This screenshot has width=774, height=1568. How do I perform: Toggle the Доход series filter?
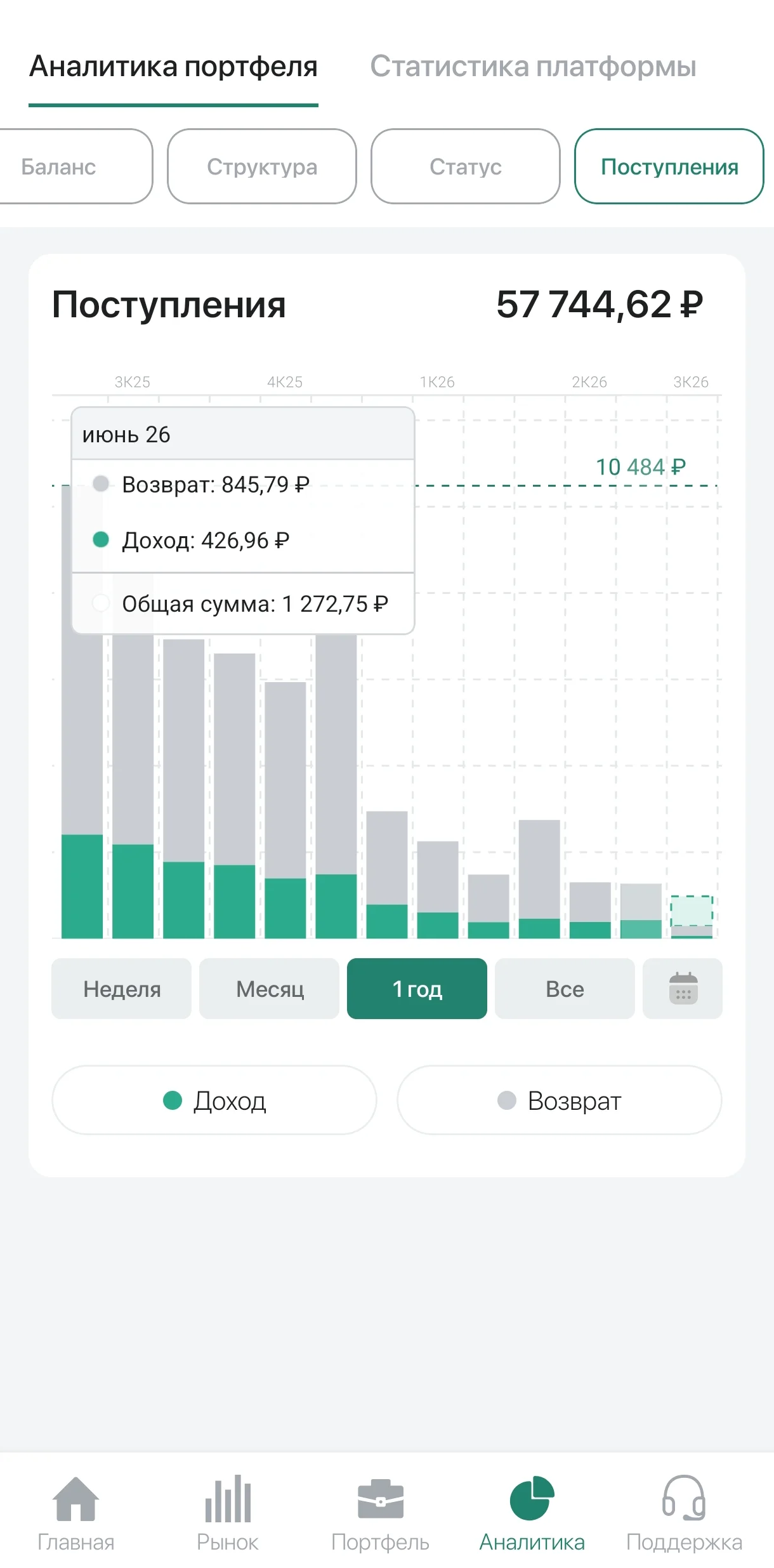[214, 1100]
